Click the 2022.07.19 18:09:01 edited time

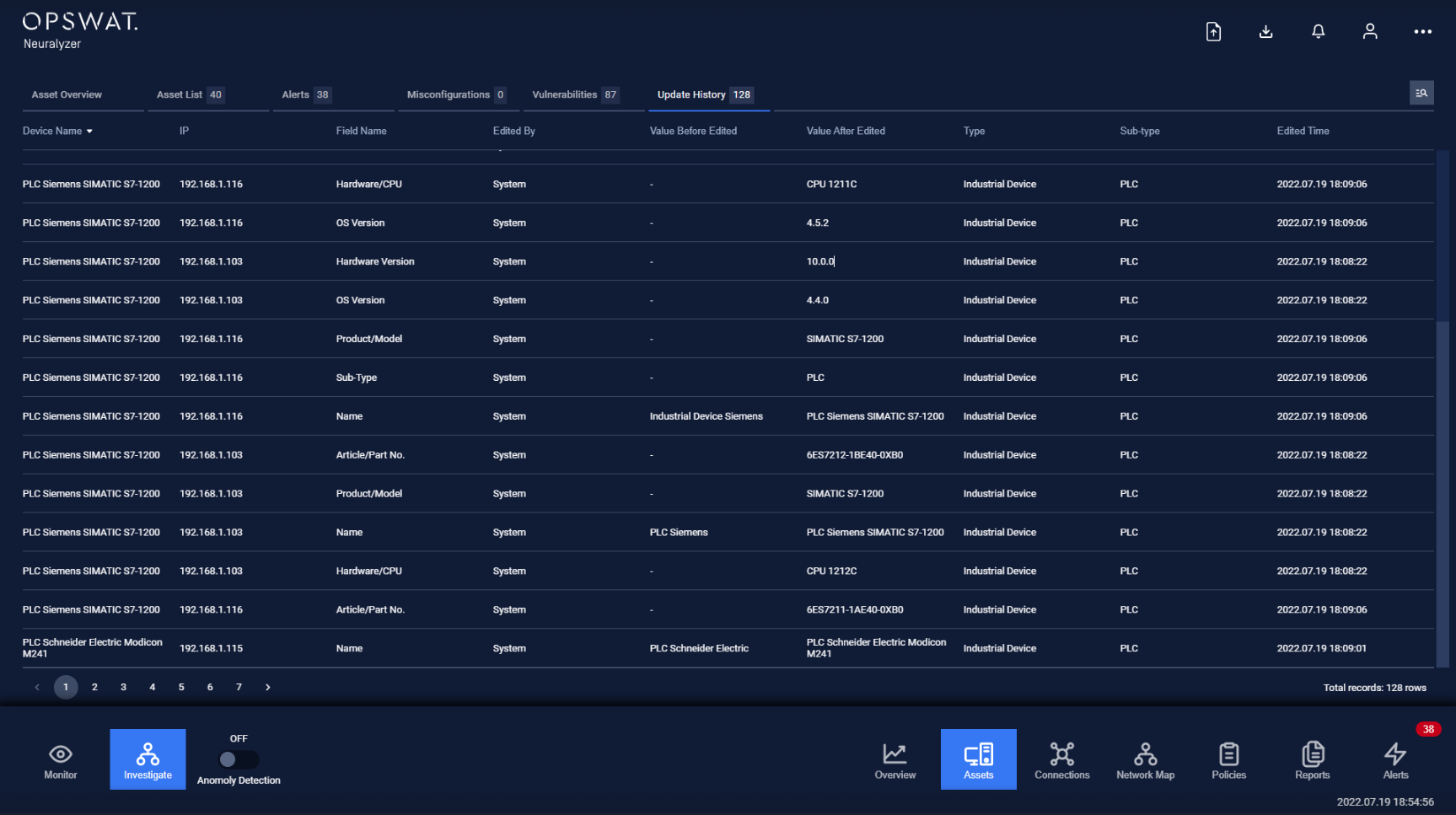(1321, 648)
